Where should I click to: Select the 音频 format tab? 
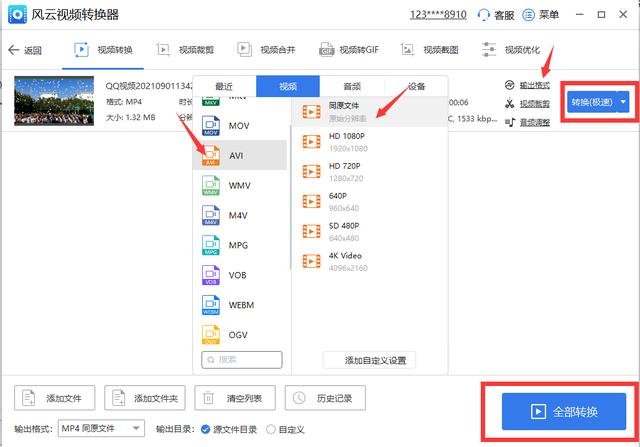point(352,86)
